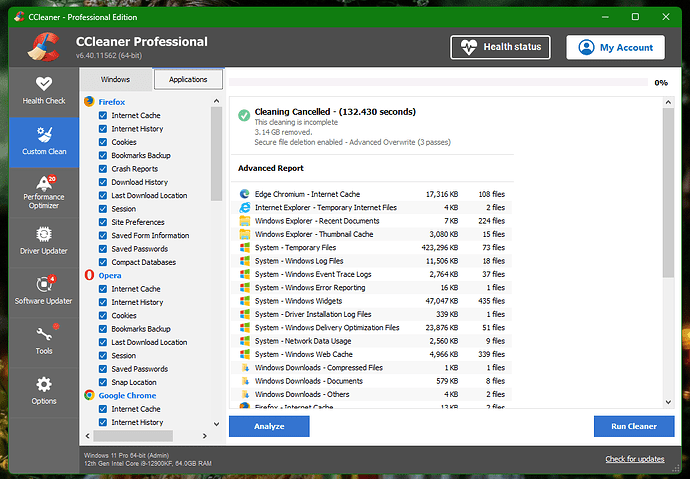Click the cleaning progress bar

tap(438, 82)
